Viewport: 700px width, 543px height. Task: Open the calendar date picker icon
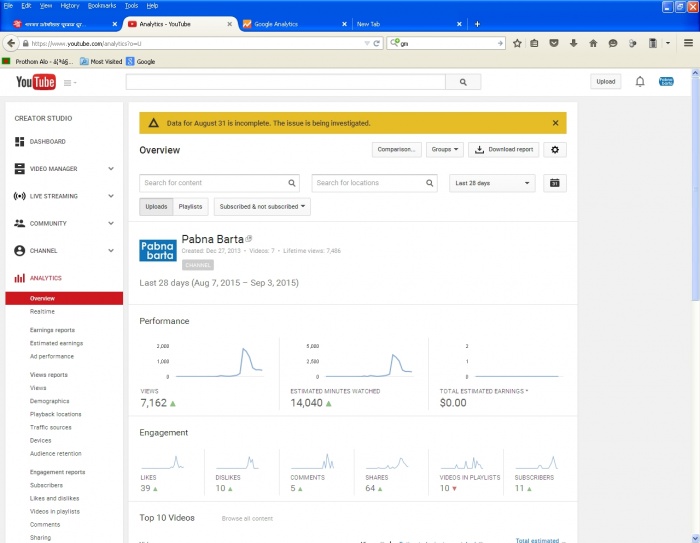tap(555, 183)
